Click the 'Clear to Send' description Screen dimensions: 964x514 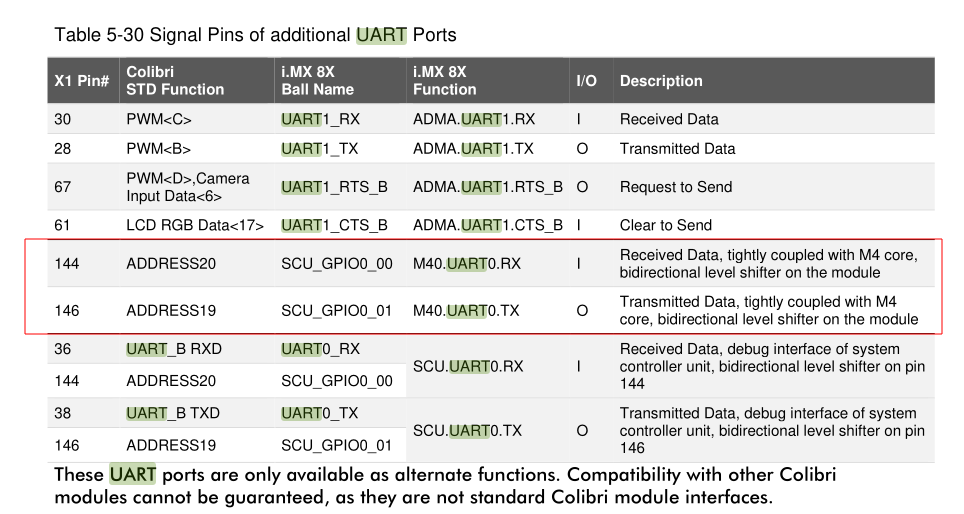click(x=666, y=225)
